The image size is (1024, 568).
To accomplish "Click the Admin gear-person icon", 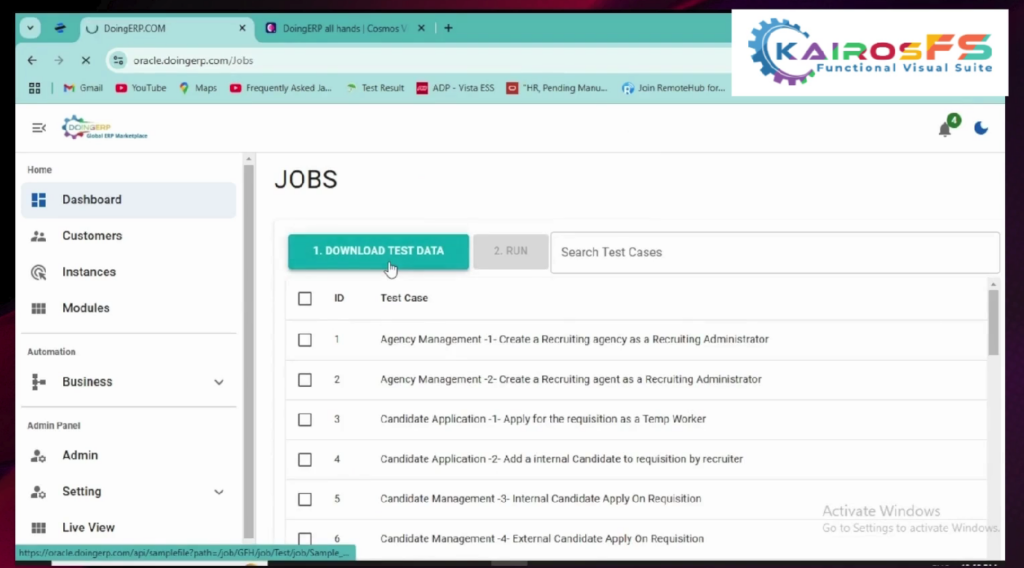I will 39,456.
